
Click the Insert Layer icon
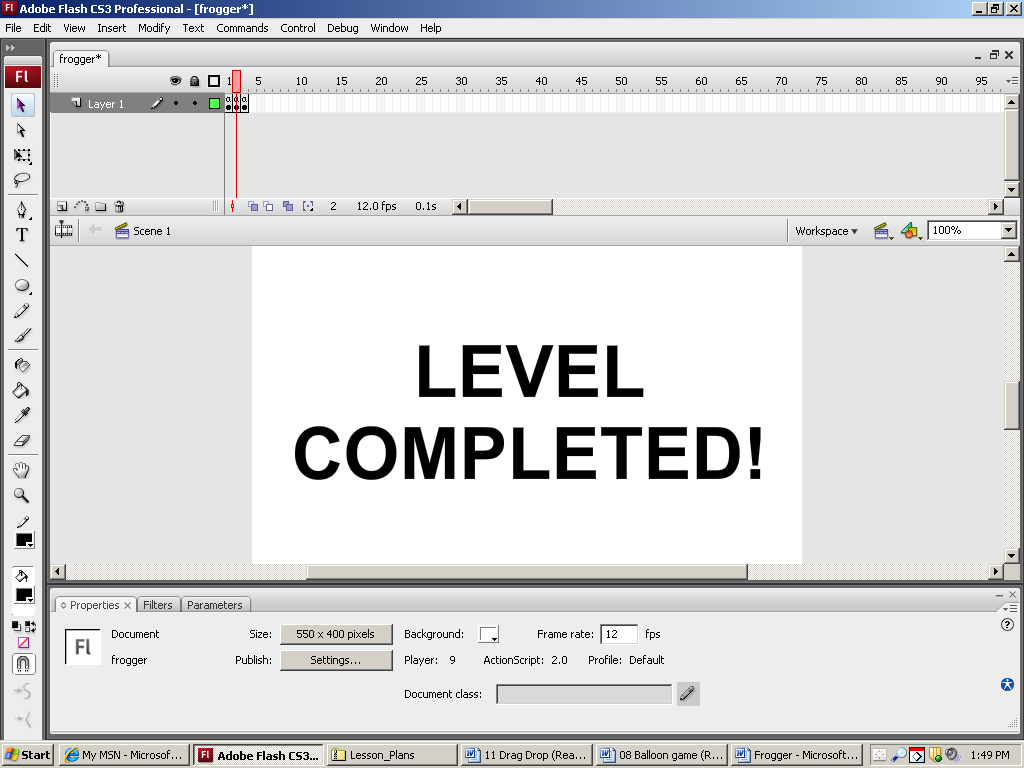point(62,207)
